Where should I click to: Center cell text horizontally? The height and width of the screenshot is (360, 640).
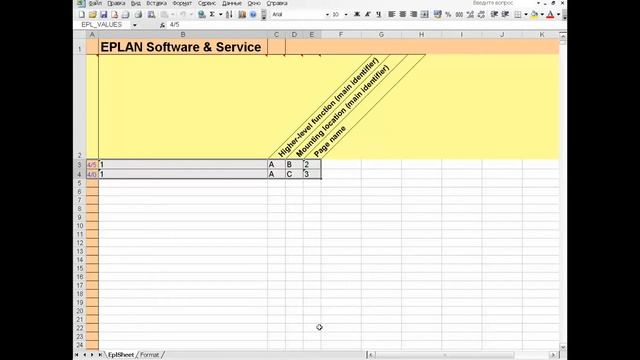click(402, 15)
